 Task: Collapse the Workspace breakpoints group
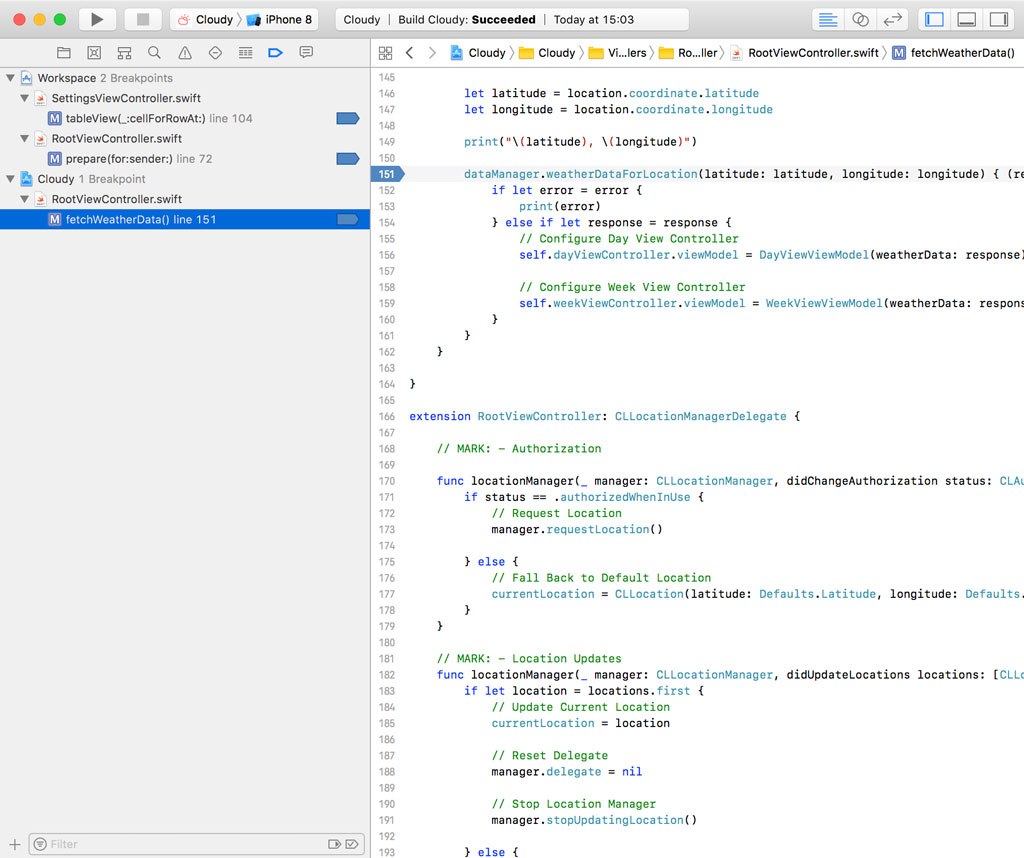pos(11,78)
